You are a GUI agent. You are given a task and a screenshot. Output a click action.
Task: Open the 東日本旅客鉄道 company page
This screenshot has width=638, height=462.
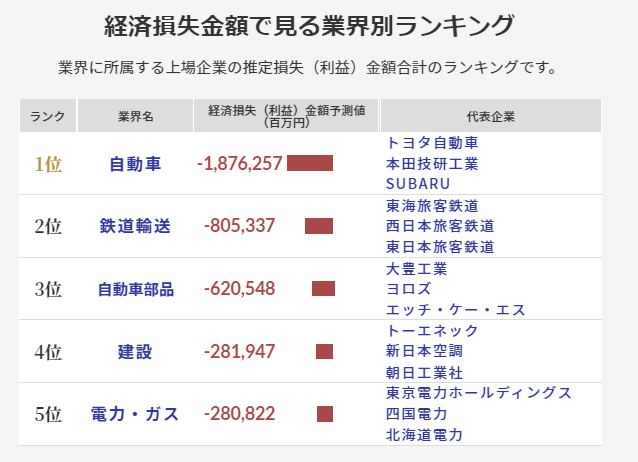pos(440,247)
